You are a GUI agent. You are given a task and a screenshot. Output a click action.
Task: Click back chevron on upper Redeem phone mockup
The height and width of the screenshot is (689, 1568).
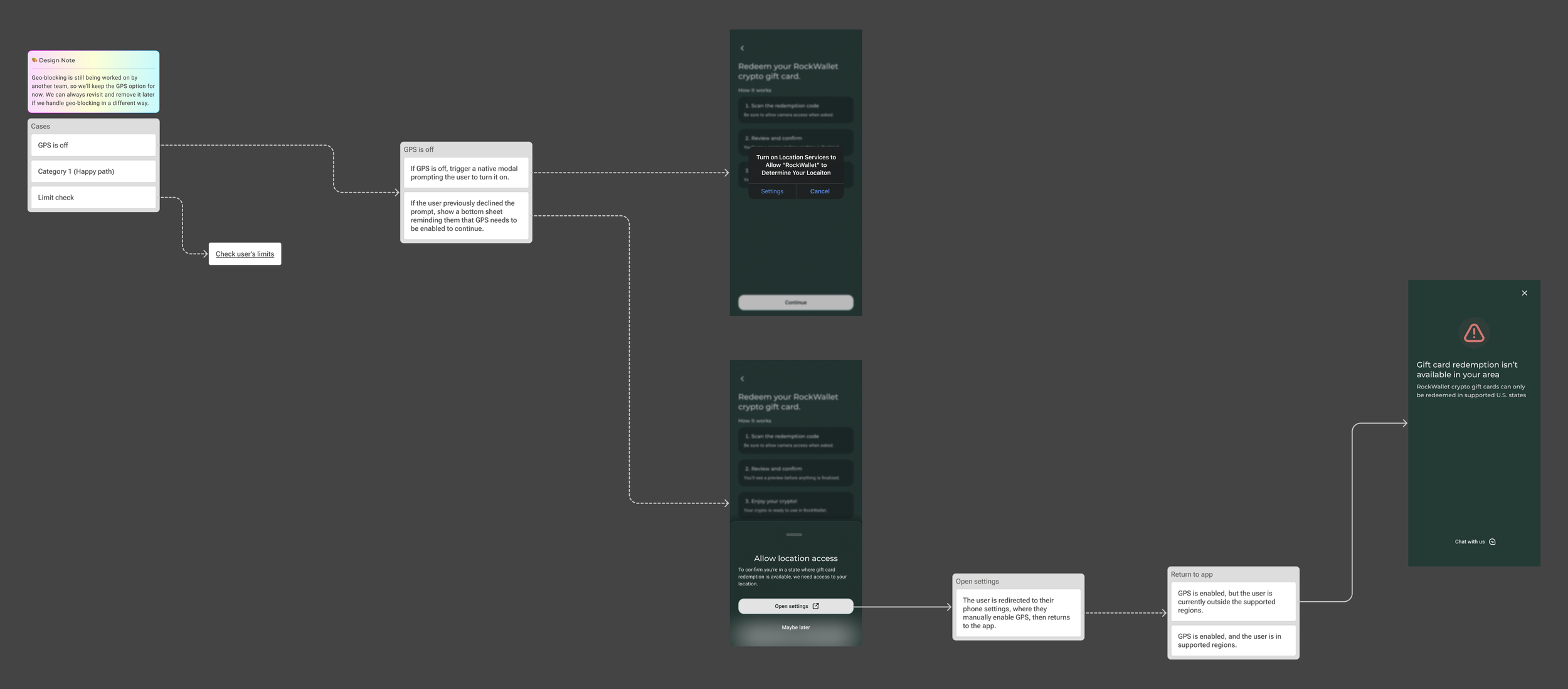coord(742,48)
